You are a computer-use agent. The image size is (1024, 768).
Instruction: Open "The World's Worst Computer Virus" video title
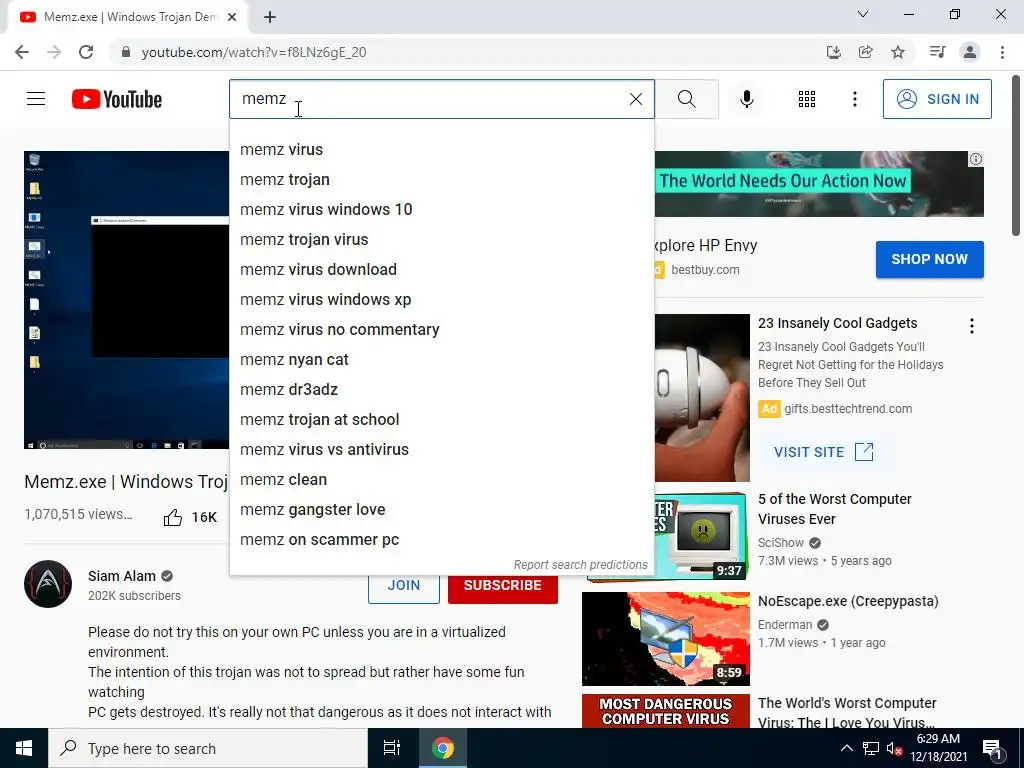click(847, 712)
